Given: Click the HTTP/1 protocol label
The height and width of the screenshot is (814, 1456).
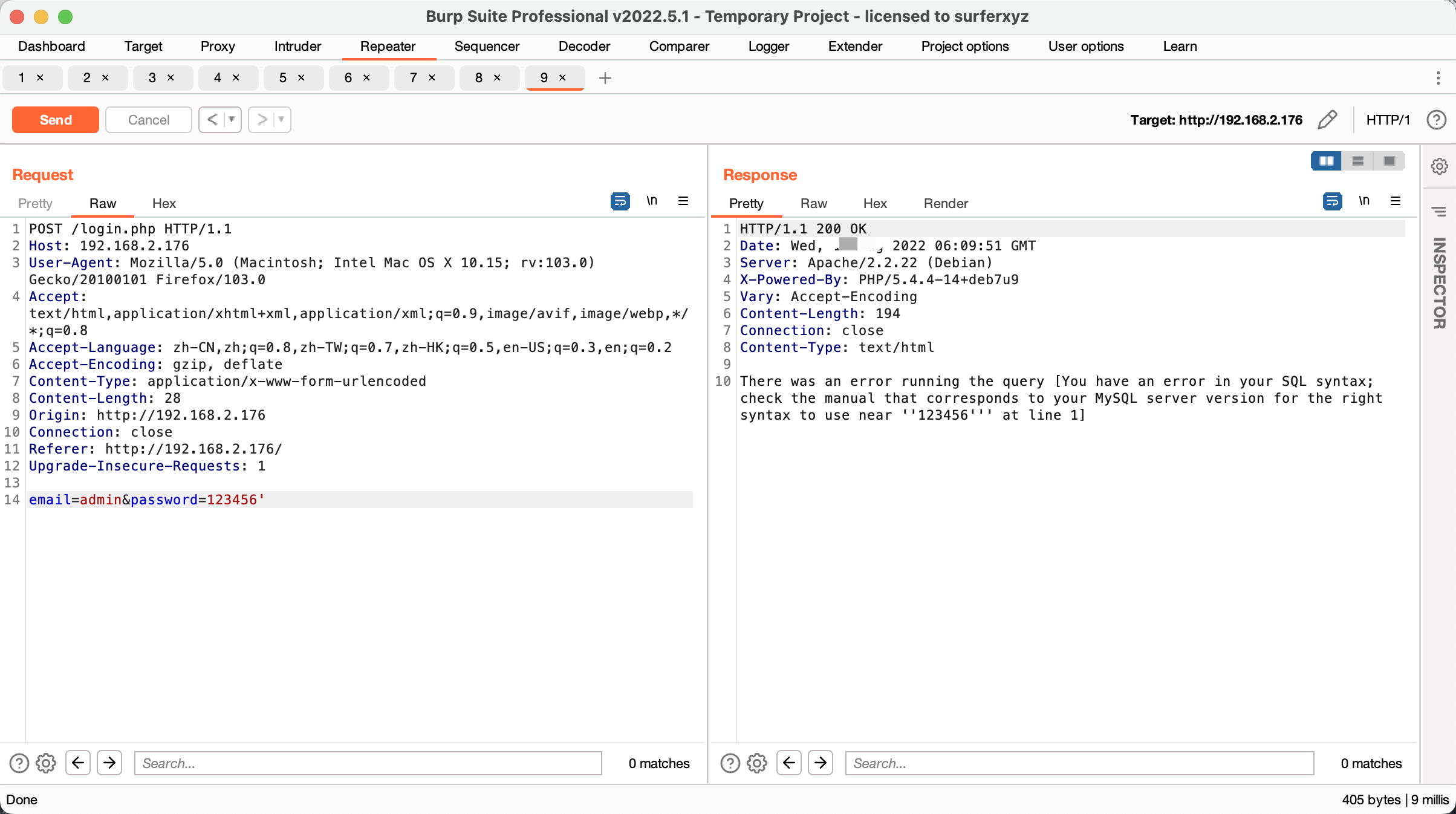Looking at the screenshot, I should point(1388,120).
